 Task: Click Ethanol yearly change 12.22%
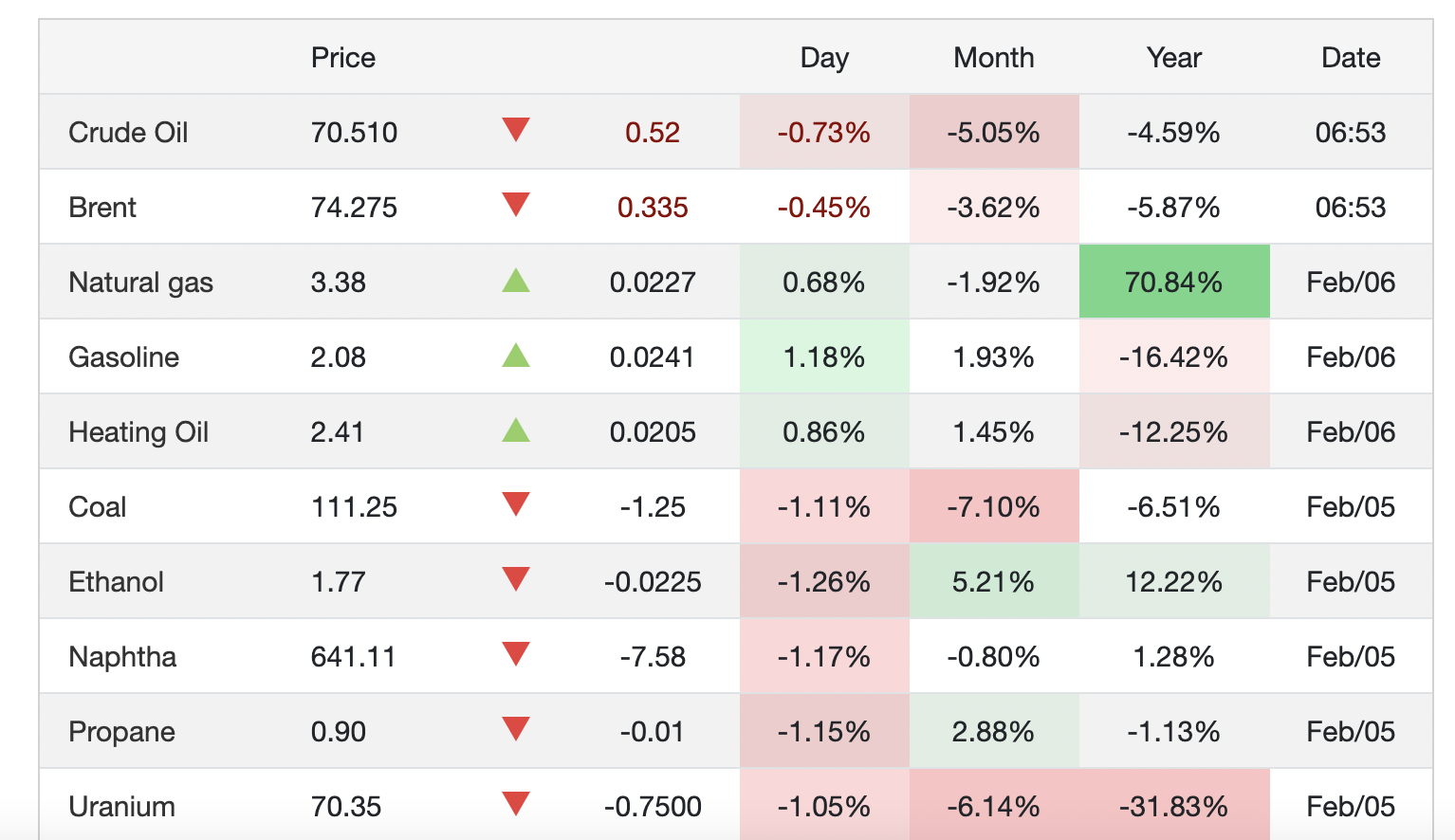click(1174, 581)
